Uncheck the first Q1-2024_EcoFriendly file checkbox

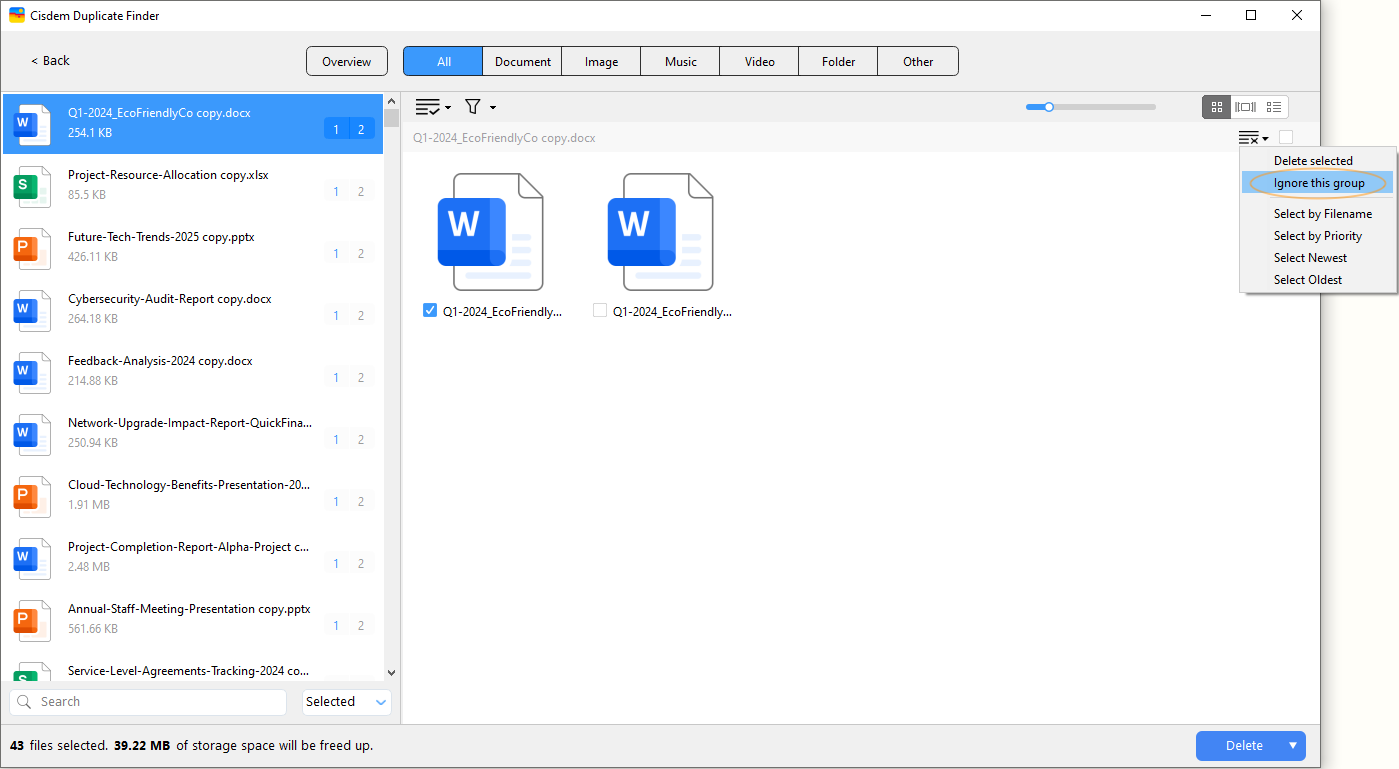pyautogui.click(x=430, y=311)
